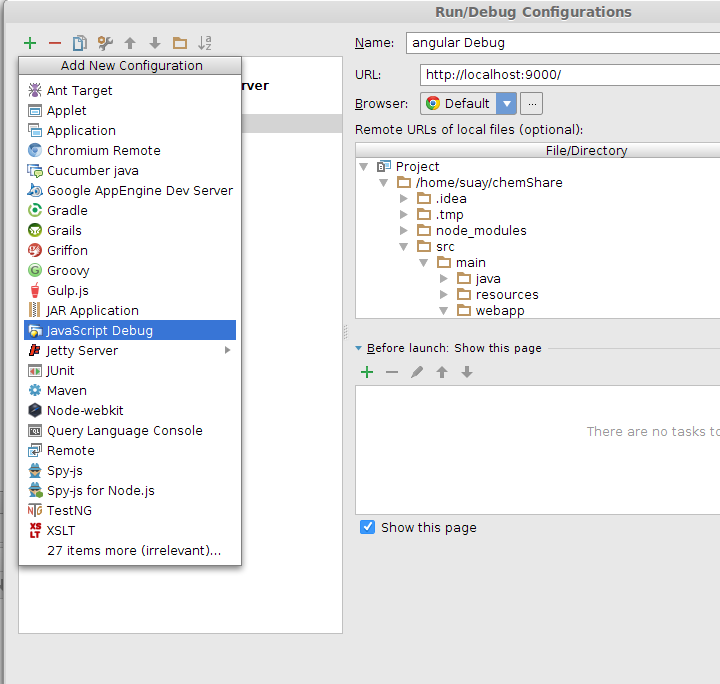
Task: Collapse the src folder
Action: coord(404,247)
